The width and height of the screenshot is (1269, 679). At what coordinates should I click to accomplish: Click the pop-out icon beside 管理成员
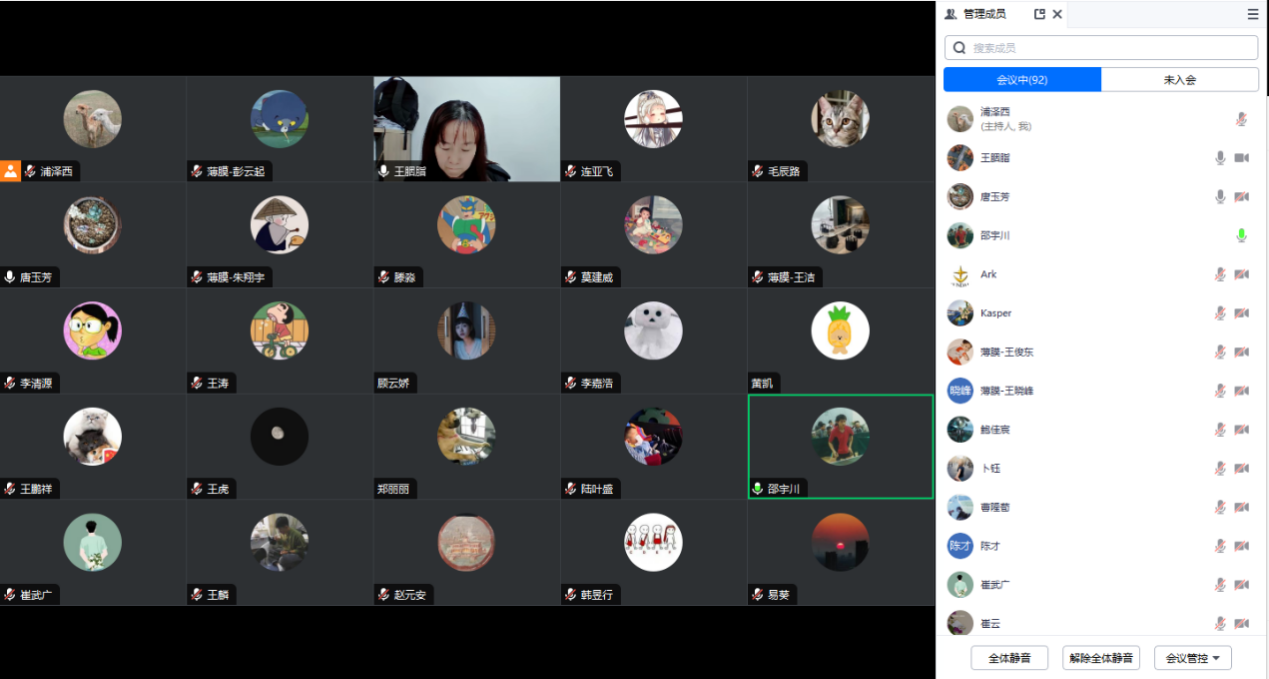coord(1039,14)
